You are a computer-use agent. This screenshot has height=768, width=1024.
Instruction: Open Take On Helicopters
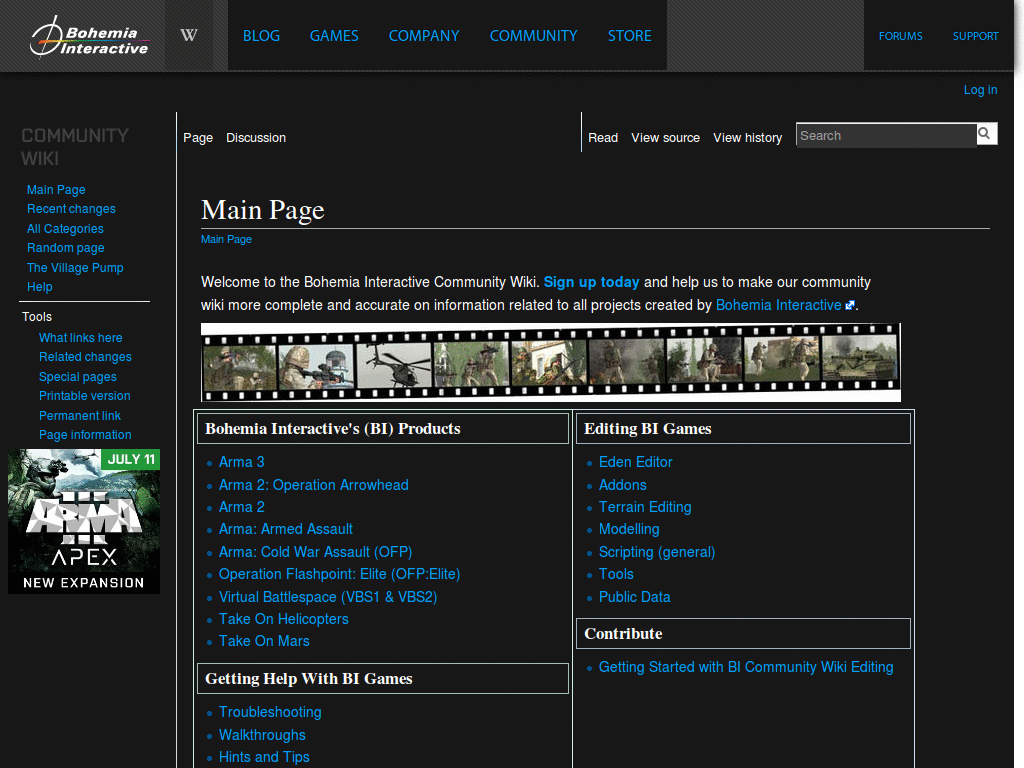click(283, 619)
